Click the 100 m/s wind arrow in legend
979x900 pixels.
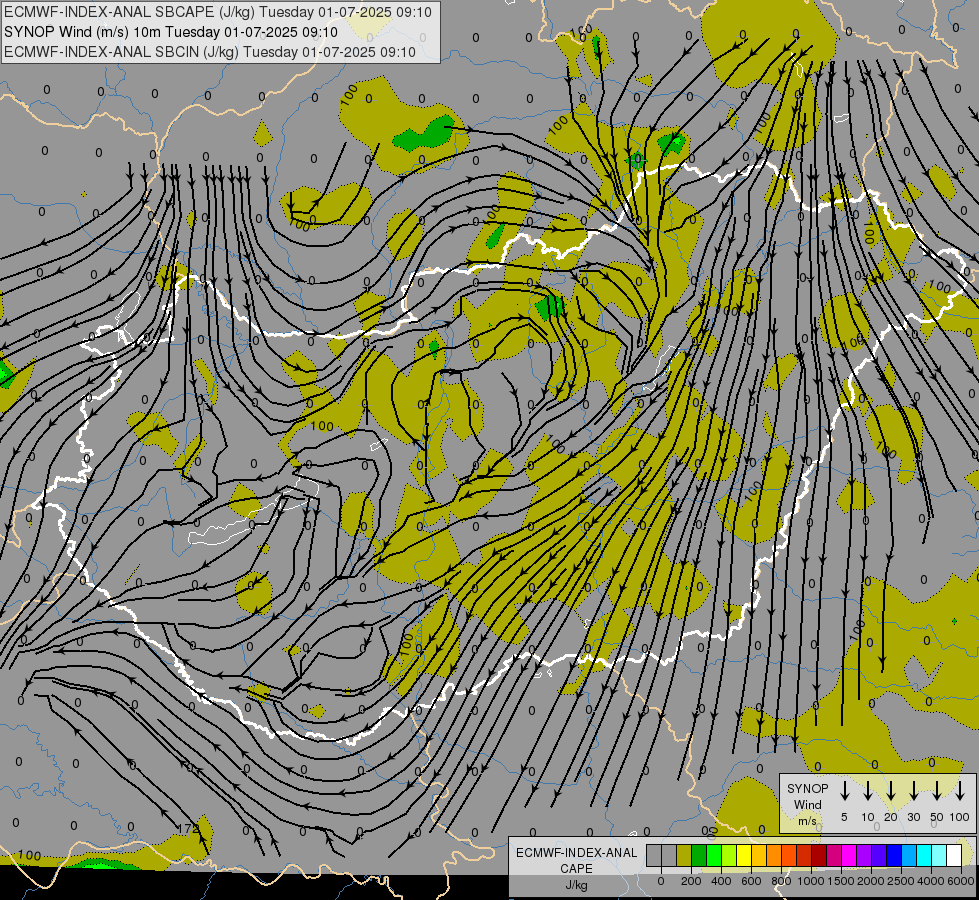(x=960, y=790)
